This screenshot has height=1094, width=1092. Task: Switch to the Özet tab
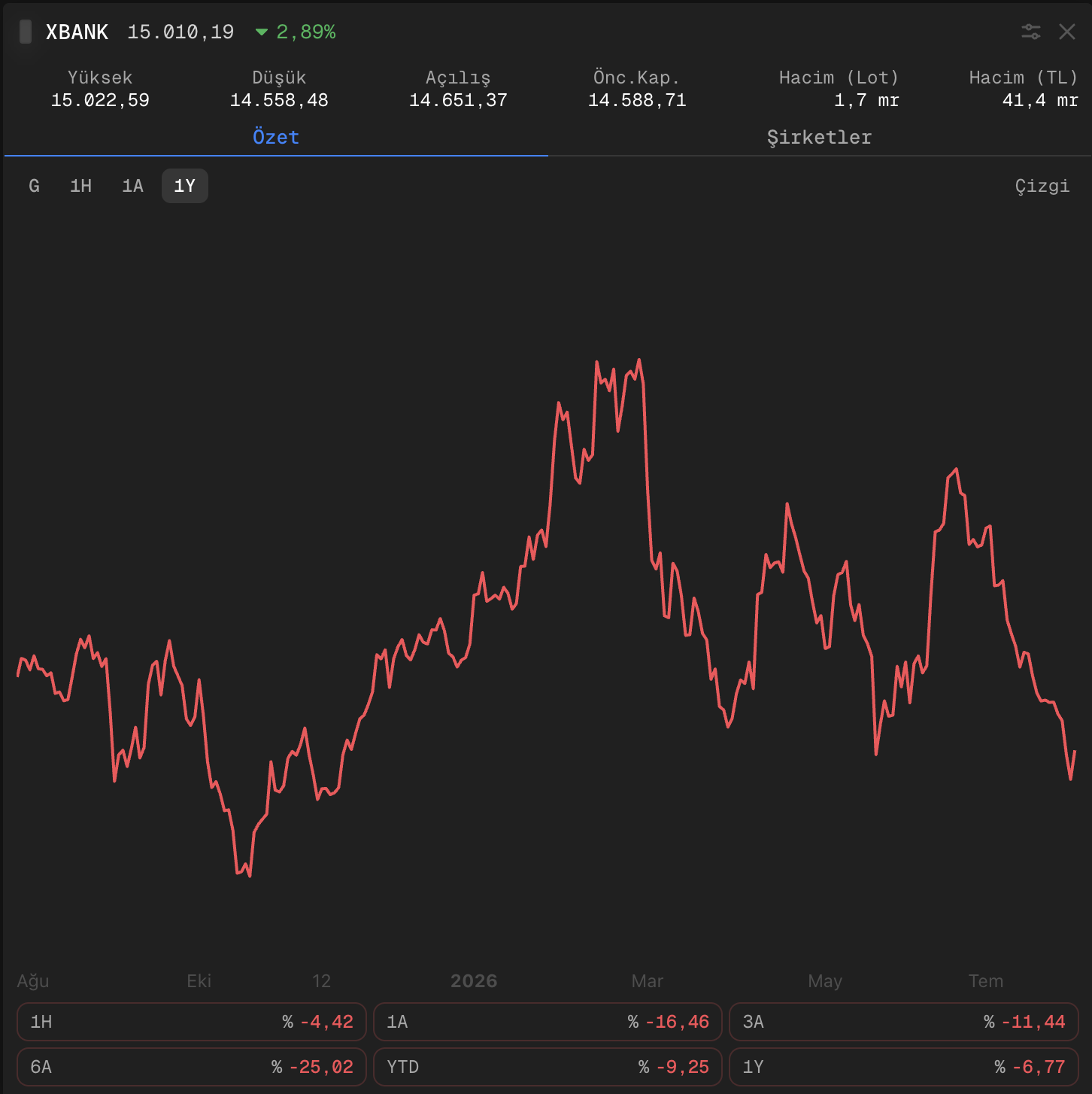click(276, 137)
